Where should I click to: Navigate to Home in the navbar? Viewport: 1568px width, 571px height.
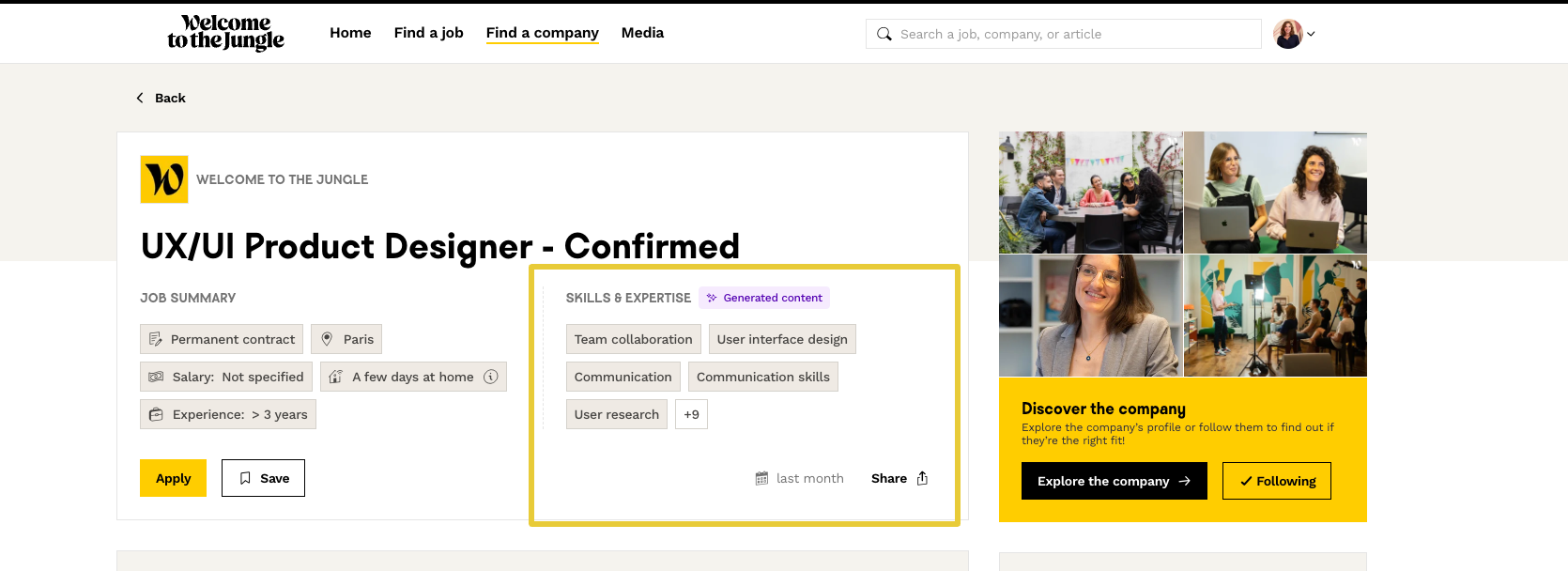pyautogui.click(x=350, y=33)
